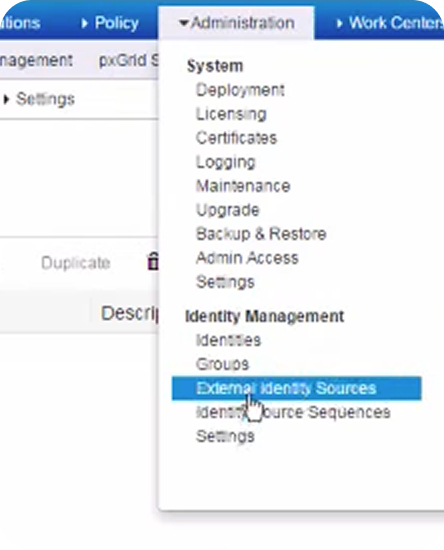
Task: Collapse the Administration dropdown arrow
Action: pyautogui.click(x=184, y=23)
